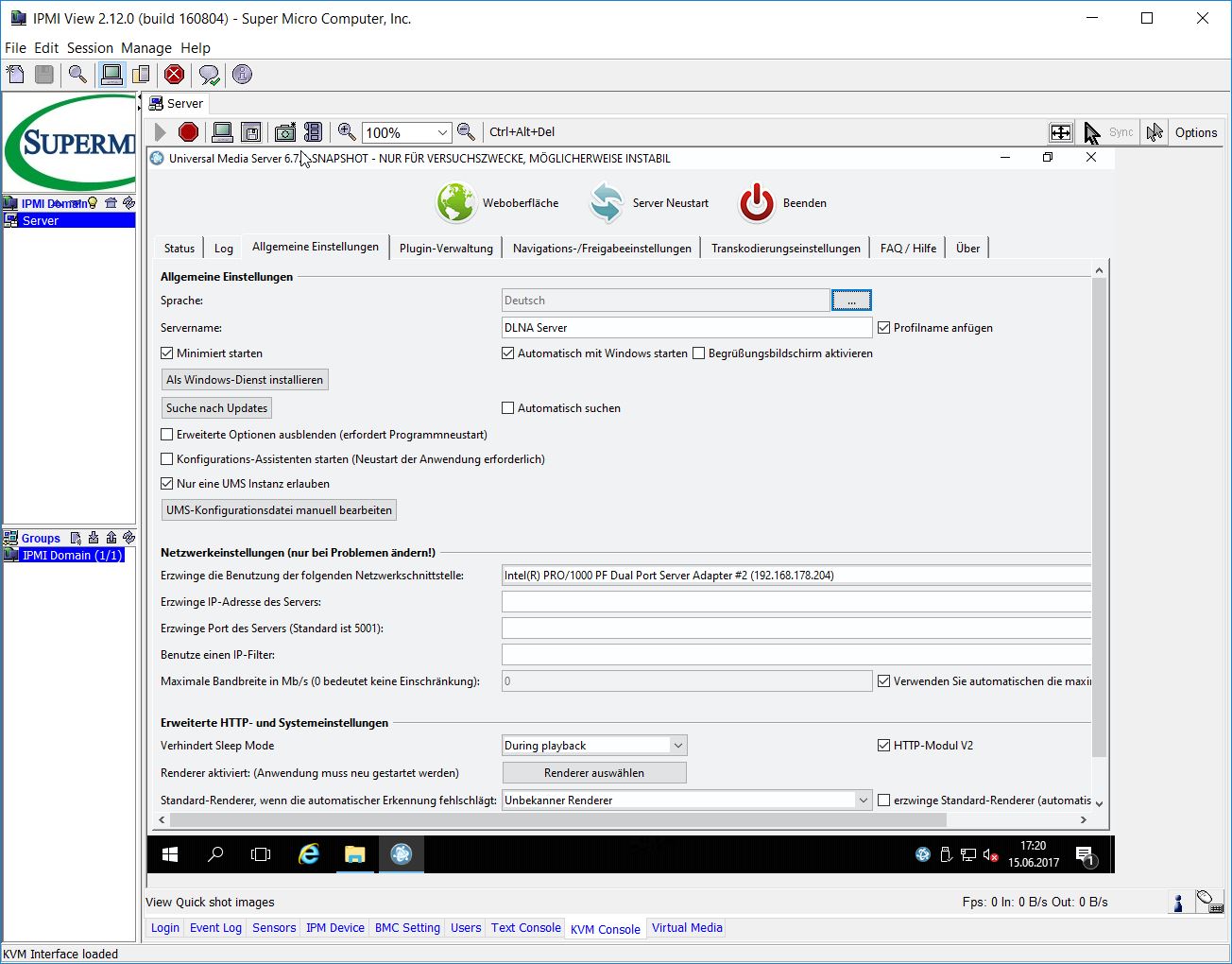Open File Explorer in remote taskbar
This screenshot has height=964, width=1232.
354,854
